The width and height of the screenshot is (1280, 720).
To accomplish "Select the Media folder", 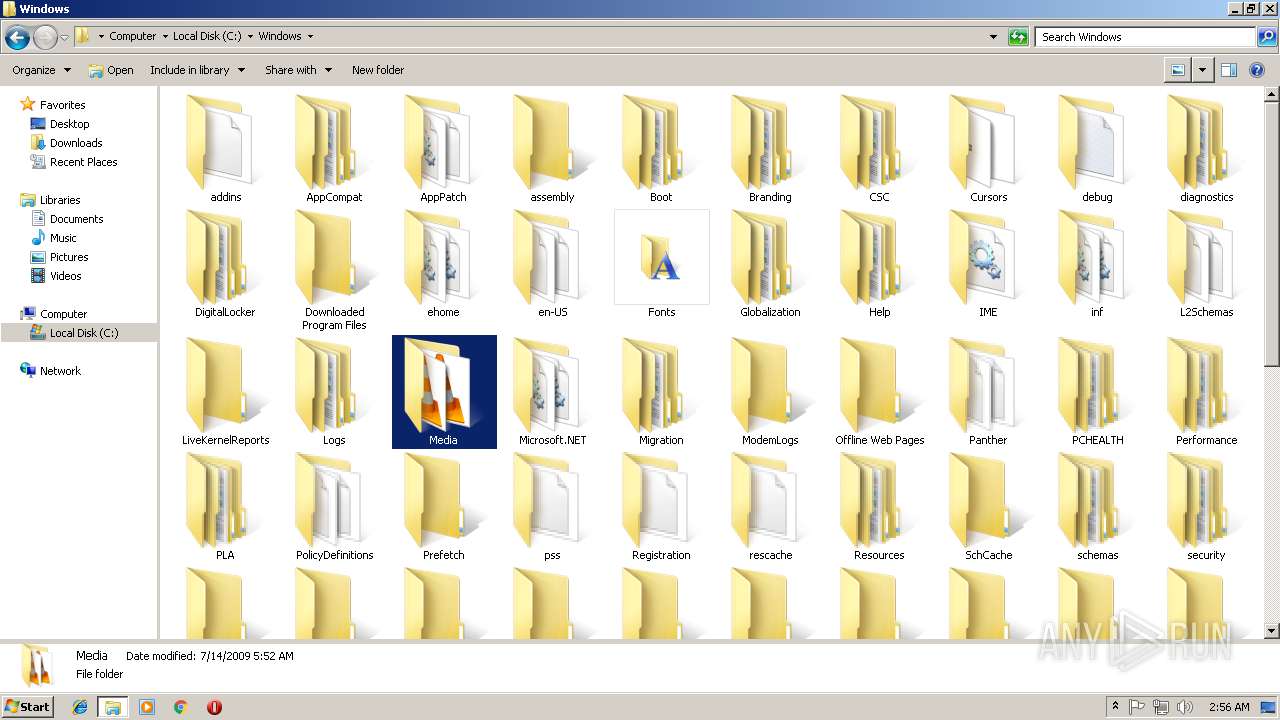I will tap(444, 392).
